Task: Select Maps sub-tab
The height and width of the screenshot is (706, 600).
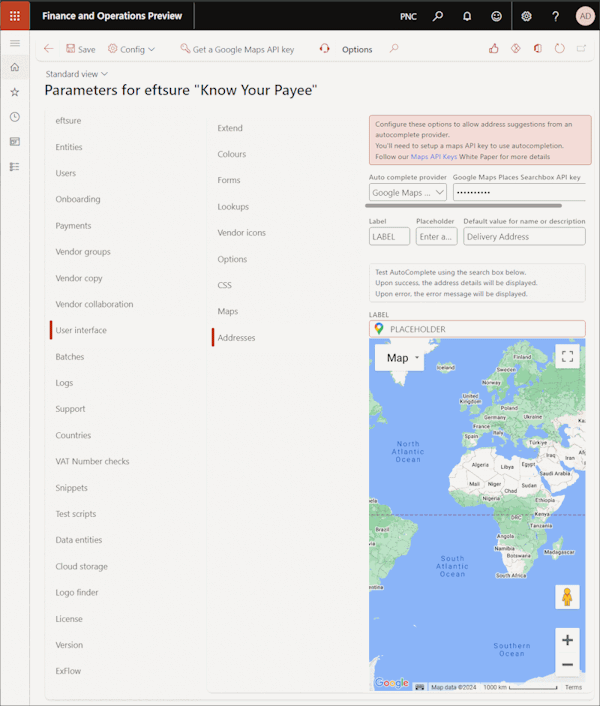Action: tap(228, 311)
